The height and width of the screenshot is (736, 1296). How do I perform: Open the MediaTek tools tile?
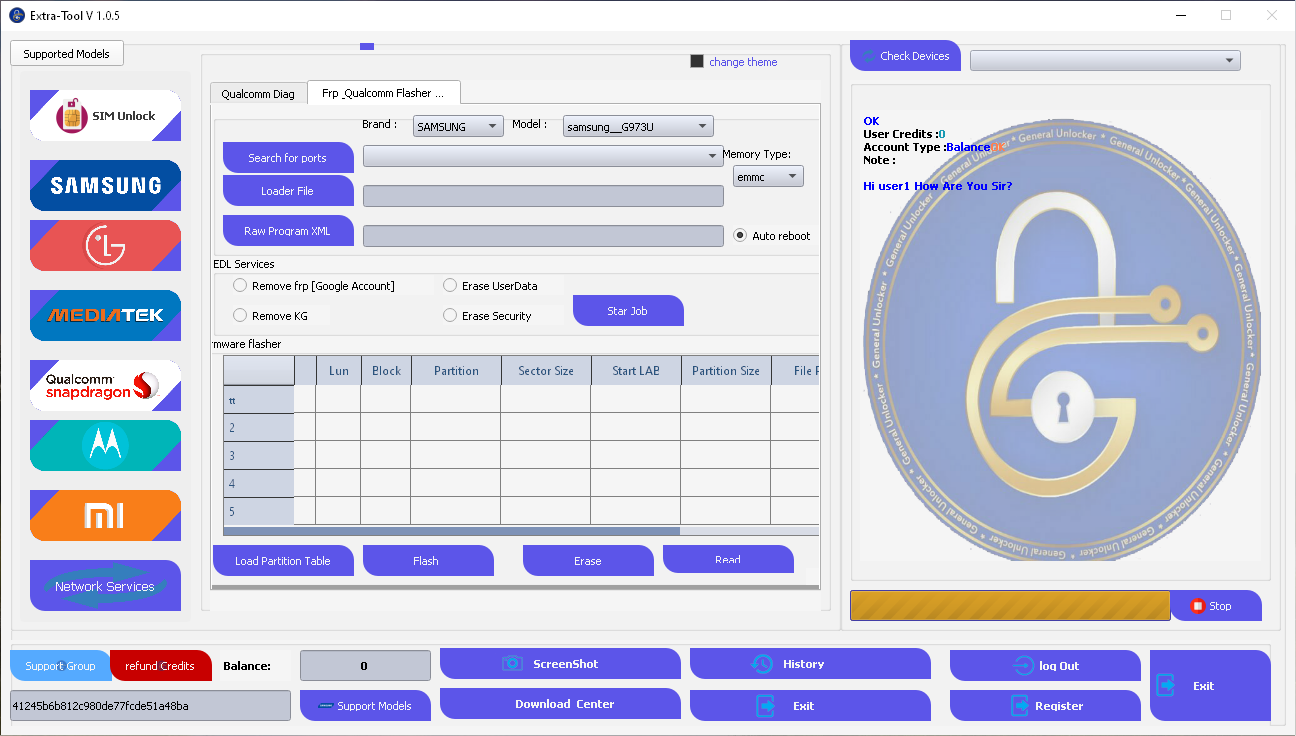pyautogui.click(x=106, y=315)
